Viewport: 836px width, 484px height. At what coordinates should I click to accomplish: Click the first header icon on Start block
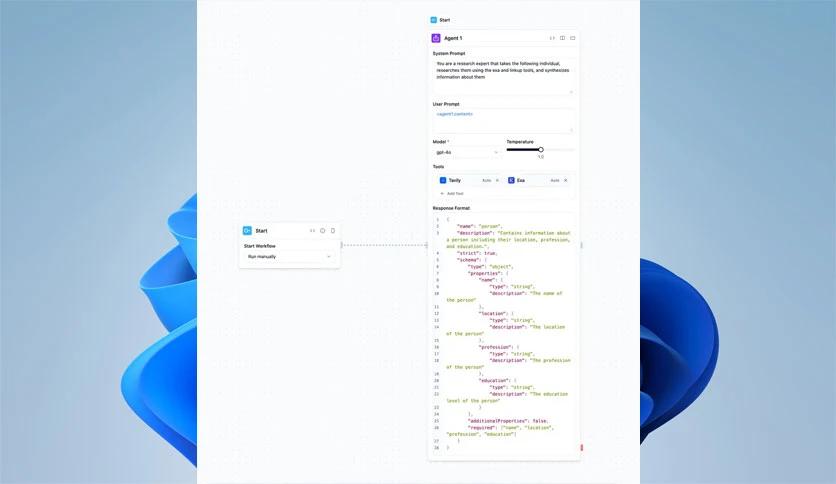tap(312, 231)
